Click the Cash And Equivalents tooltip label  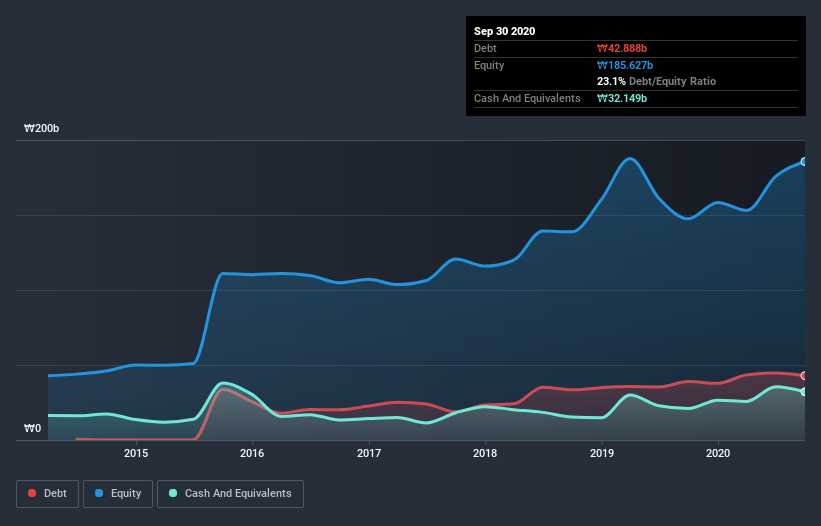point(527,98)
